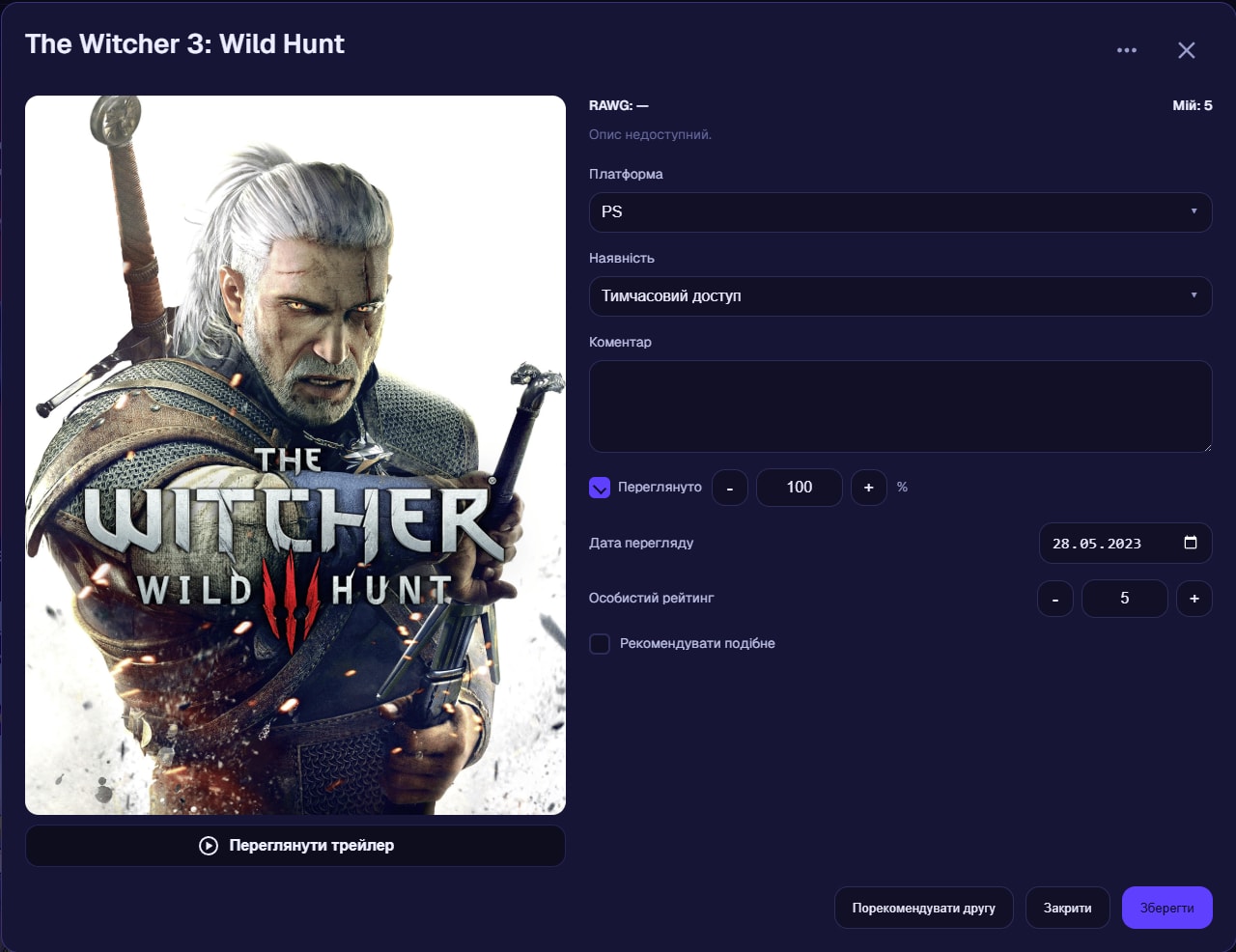1236x952 pixels.
Task: Click the Witcher 3 cover art image
Action: pos(295,455)
